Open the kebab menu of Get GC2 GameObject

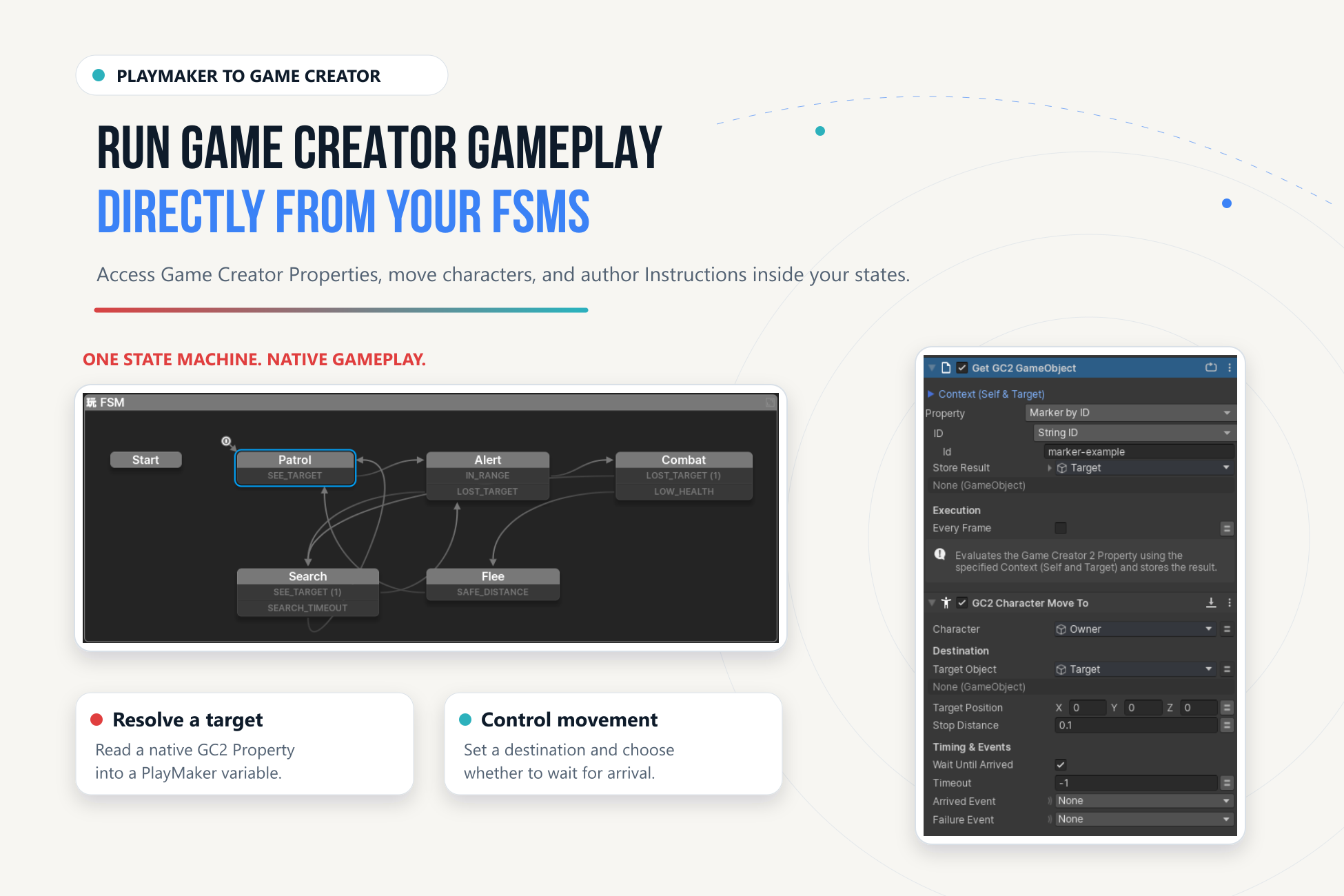click(x=1230, y=368)
